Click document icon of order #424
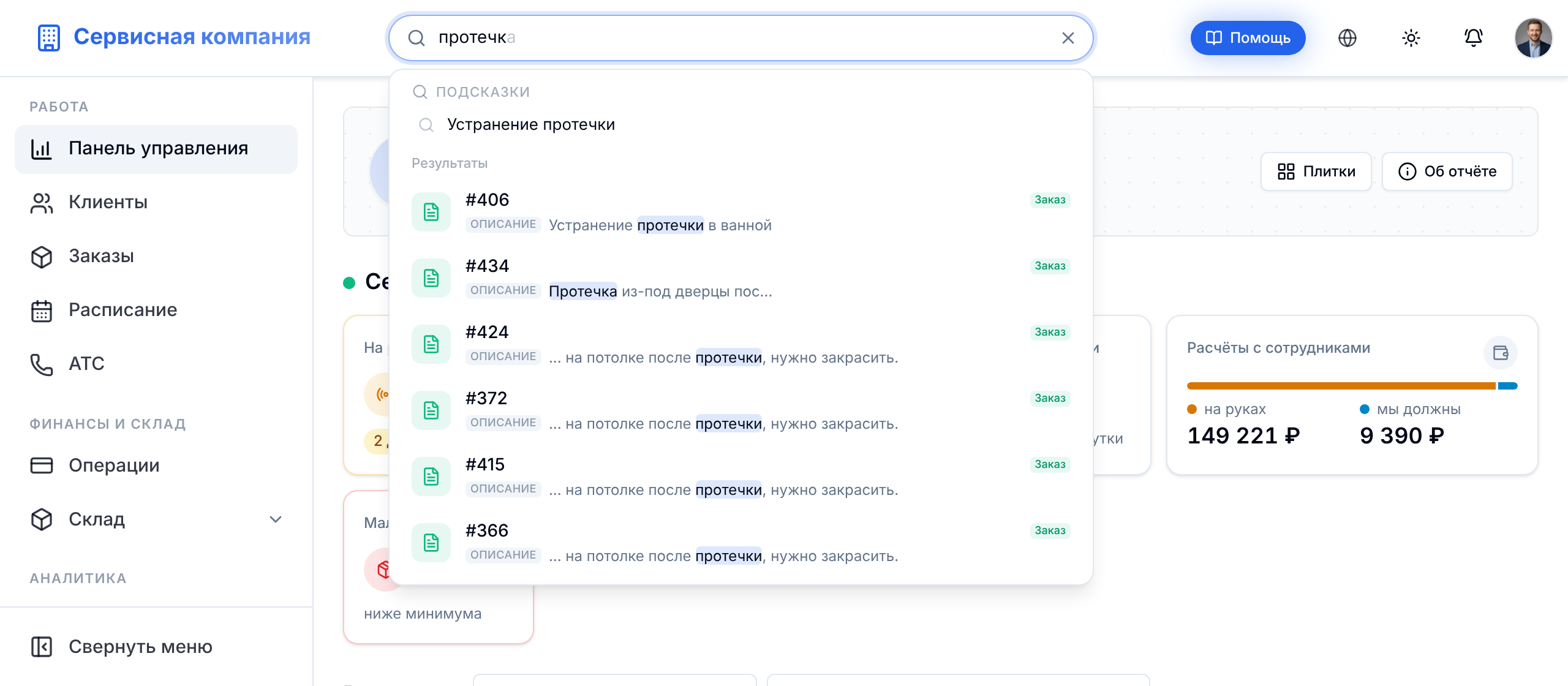The width and height of the screenshot is (1568, 686). (x=431, y=344)
